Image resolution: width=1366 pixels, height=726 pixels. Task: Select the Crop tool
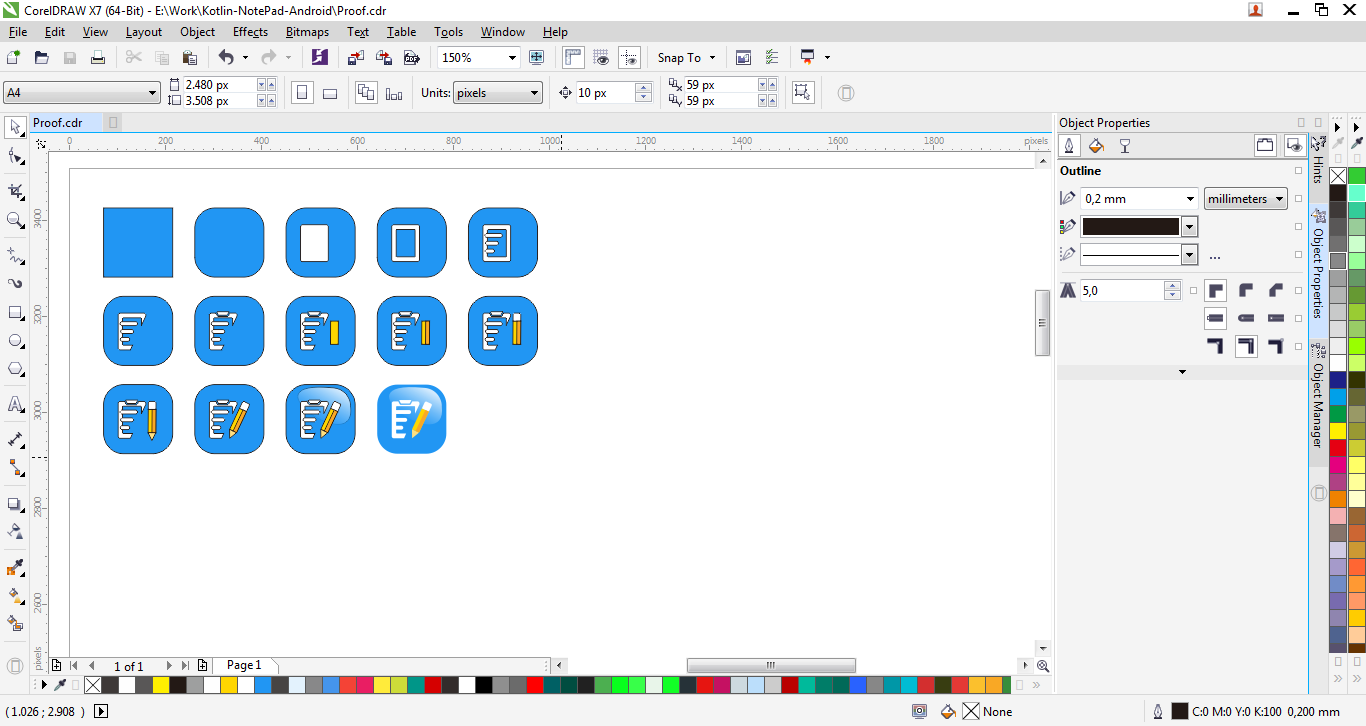15,190
